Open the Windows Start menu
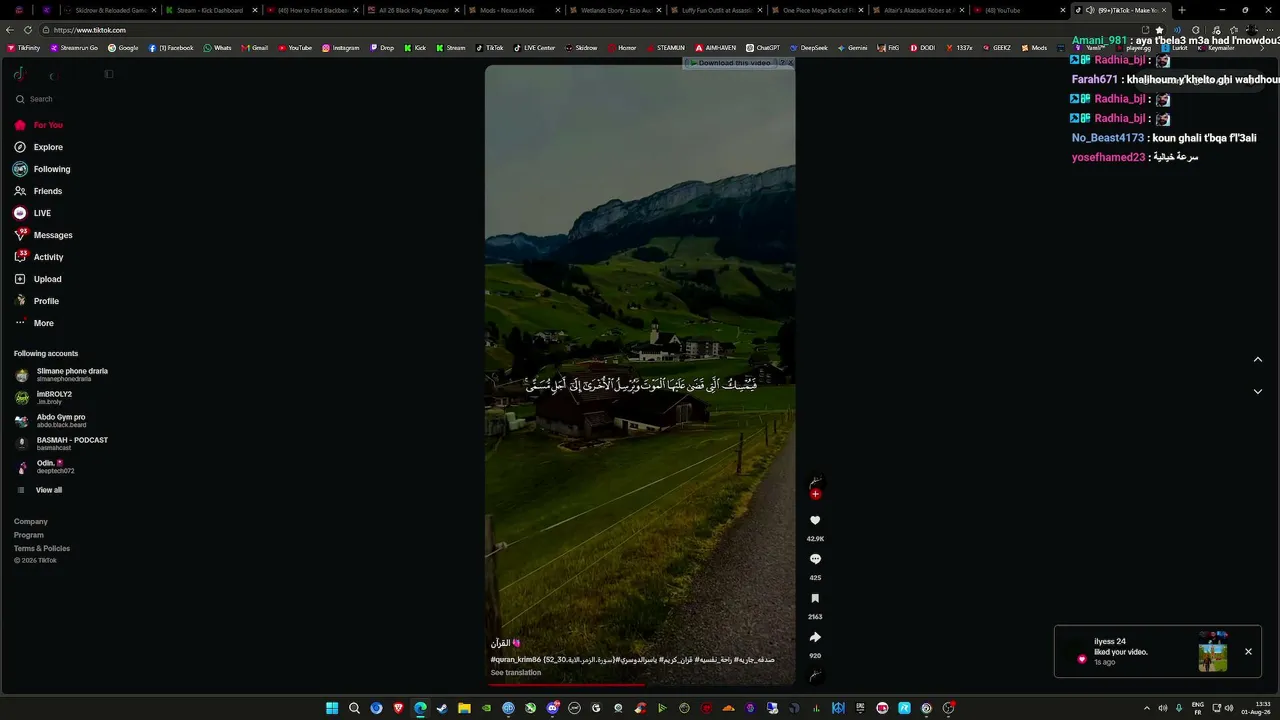The image size is (1280, 720). click(332, 708)
